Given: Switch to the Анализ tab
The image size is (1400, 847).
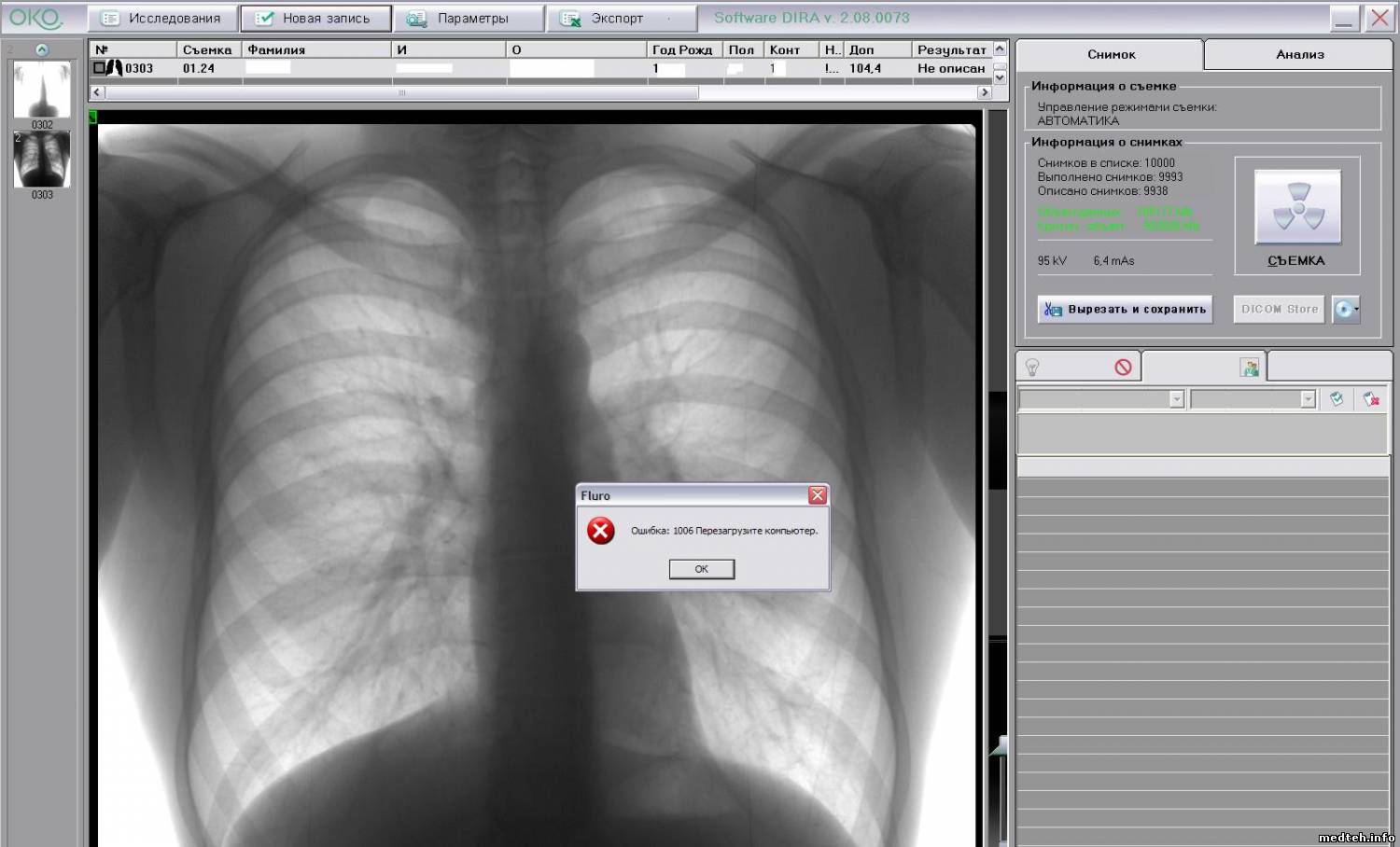Looking at the screenshot, I should pos(1299,54).
